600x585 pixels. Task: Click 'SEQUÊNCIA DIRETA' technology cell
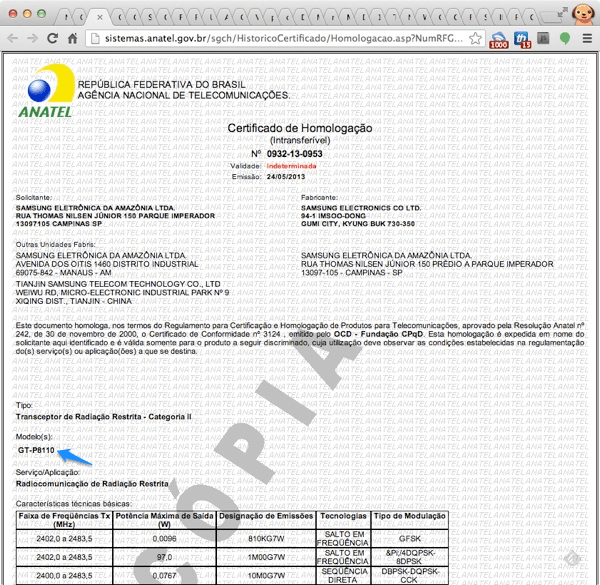(343, 575)
